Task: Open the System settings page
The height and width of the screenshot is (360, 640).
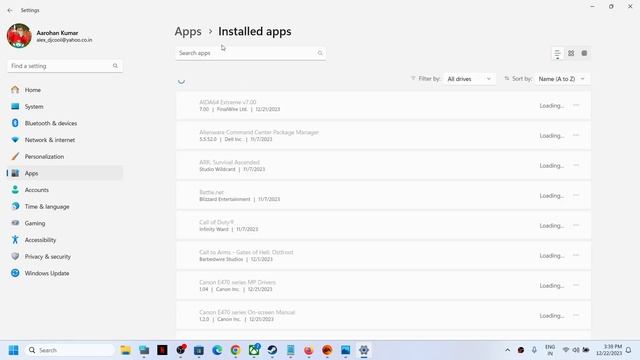Action: pos(65,107)
